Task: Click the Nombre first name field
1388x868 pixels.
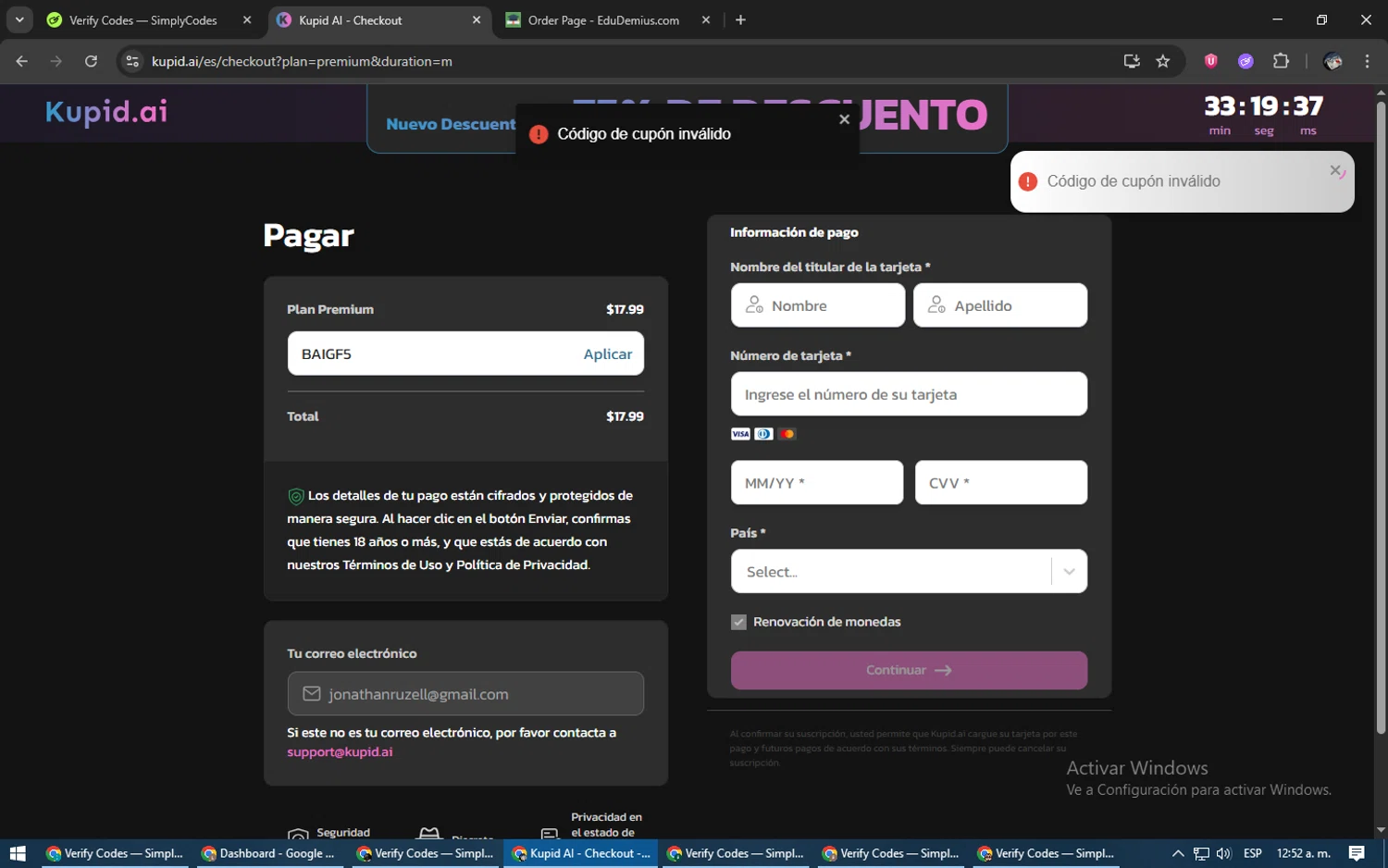Action: point(818,305)
